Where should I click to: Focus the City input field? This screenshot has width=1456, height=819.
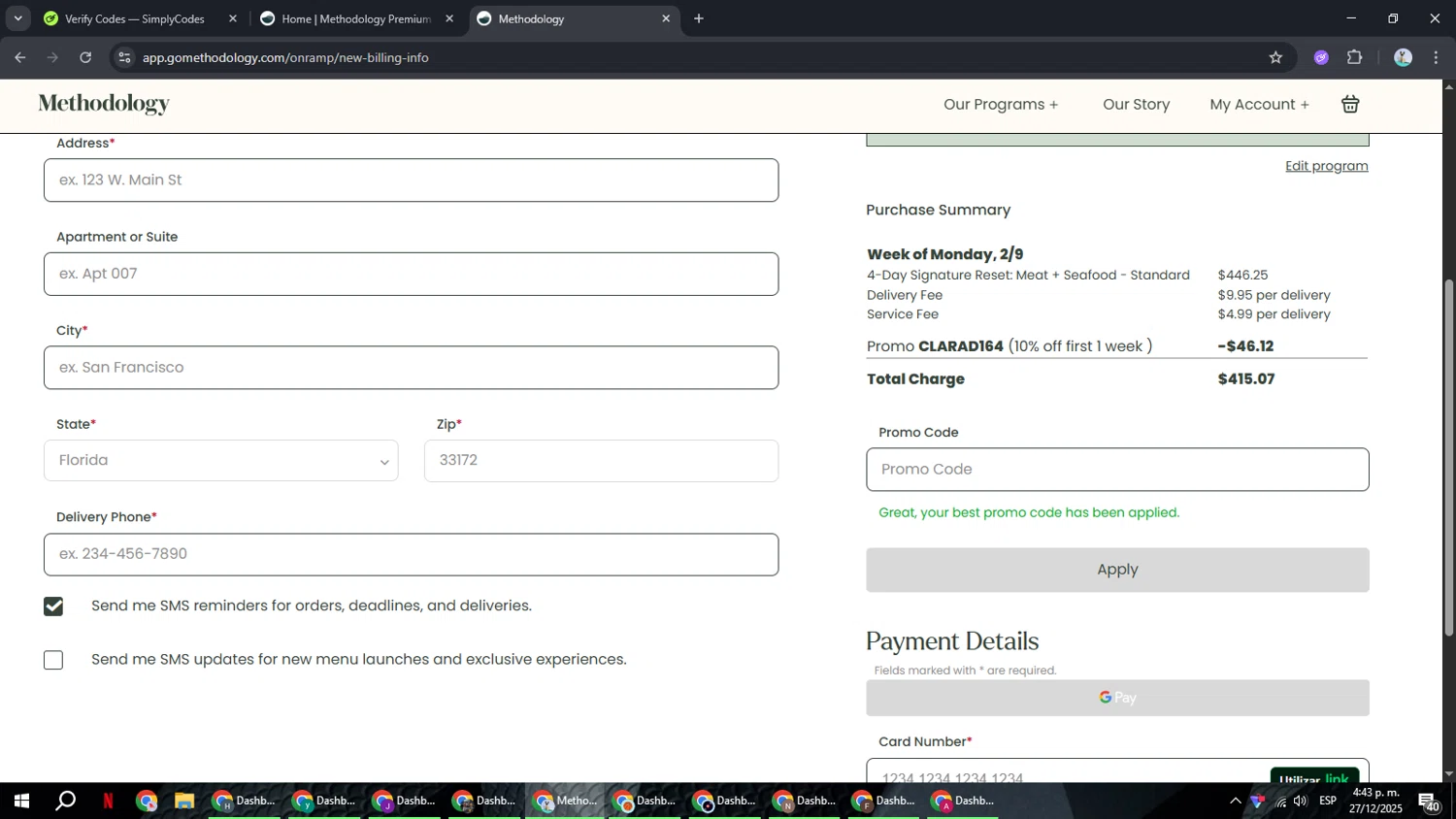(x=411, y=368)
